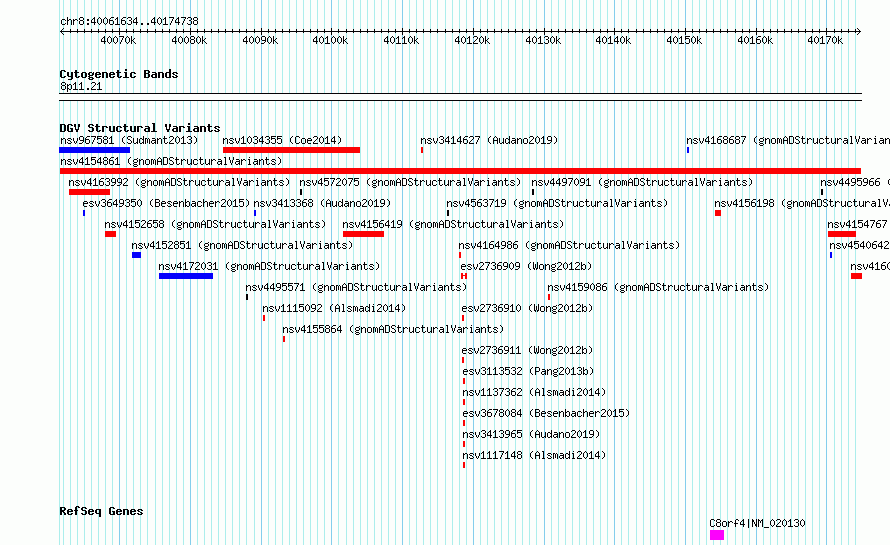
Task: Click nsv1115092 (Alsmadi2014) label
Action: click(x=334, y=308)
